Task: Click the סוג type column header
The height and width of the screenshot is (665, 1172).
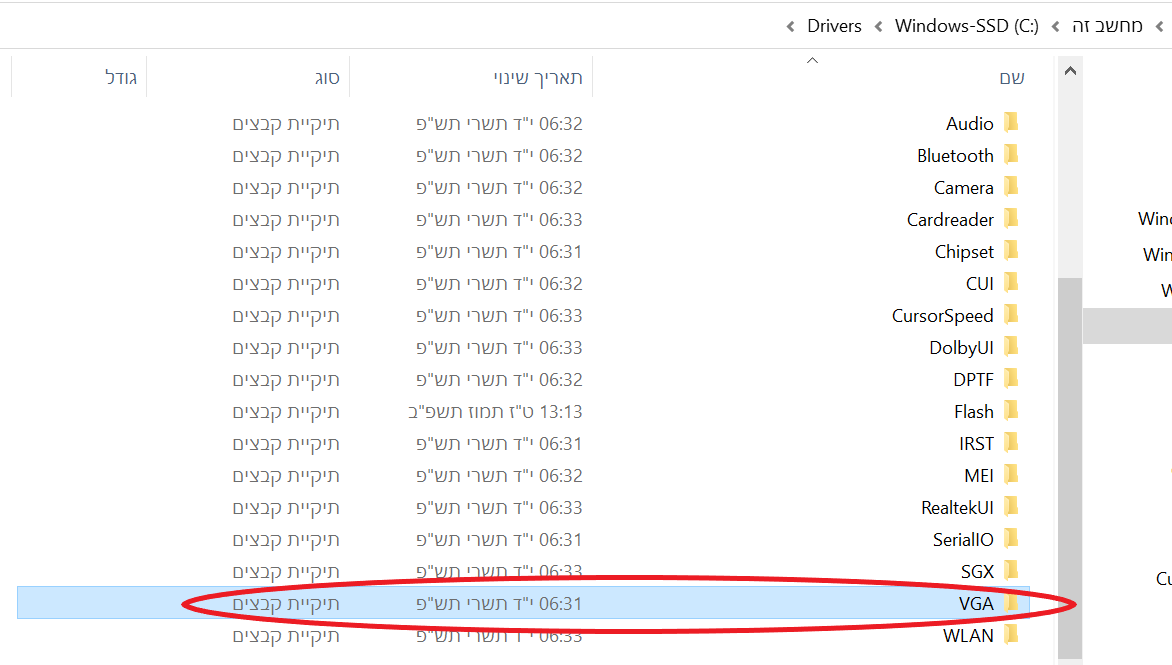Action: coord(327,77)
